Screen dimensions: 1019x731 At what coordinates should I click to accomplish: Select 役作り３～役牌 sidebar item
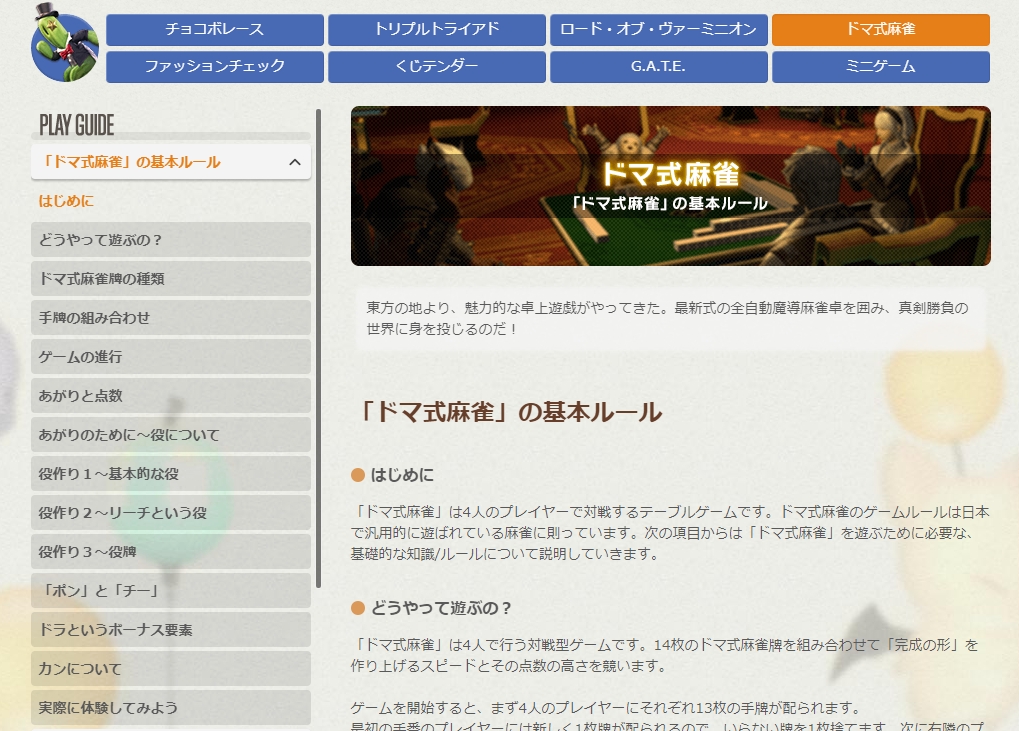pos(171,552)
